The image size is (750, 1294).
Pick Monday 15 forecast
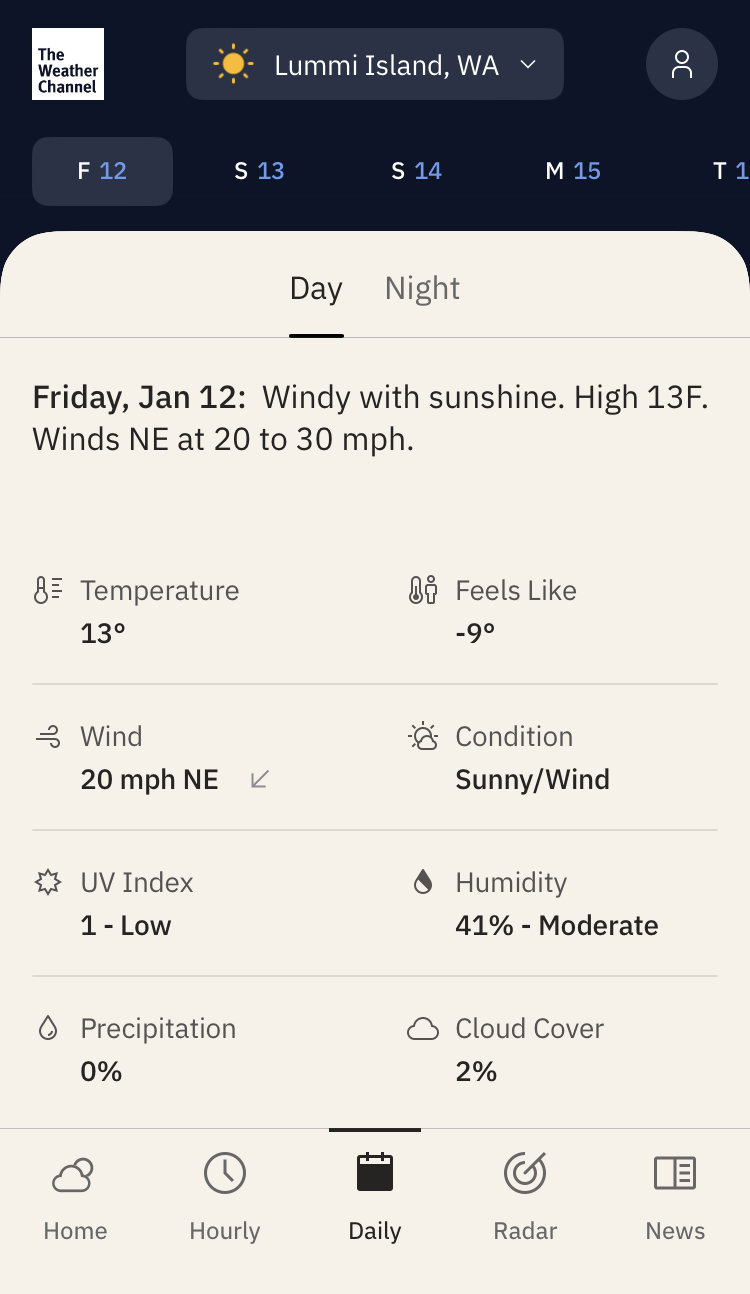[573, 171]
